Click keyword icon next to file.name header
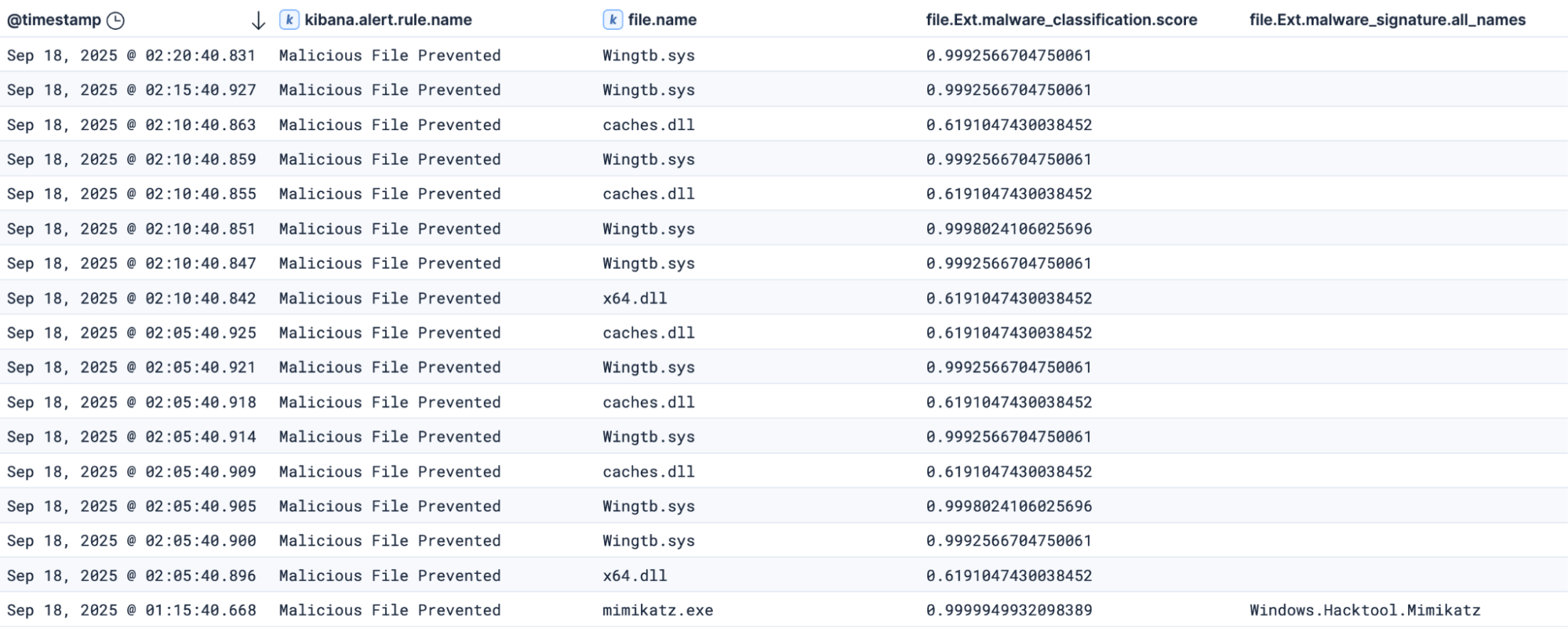This screenshot has height=628, width=1568. (613, 20)
